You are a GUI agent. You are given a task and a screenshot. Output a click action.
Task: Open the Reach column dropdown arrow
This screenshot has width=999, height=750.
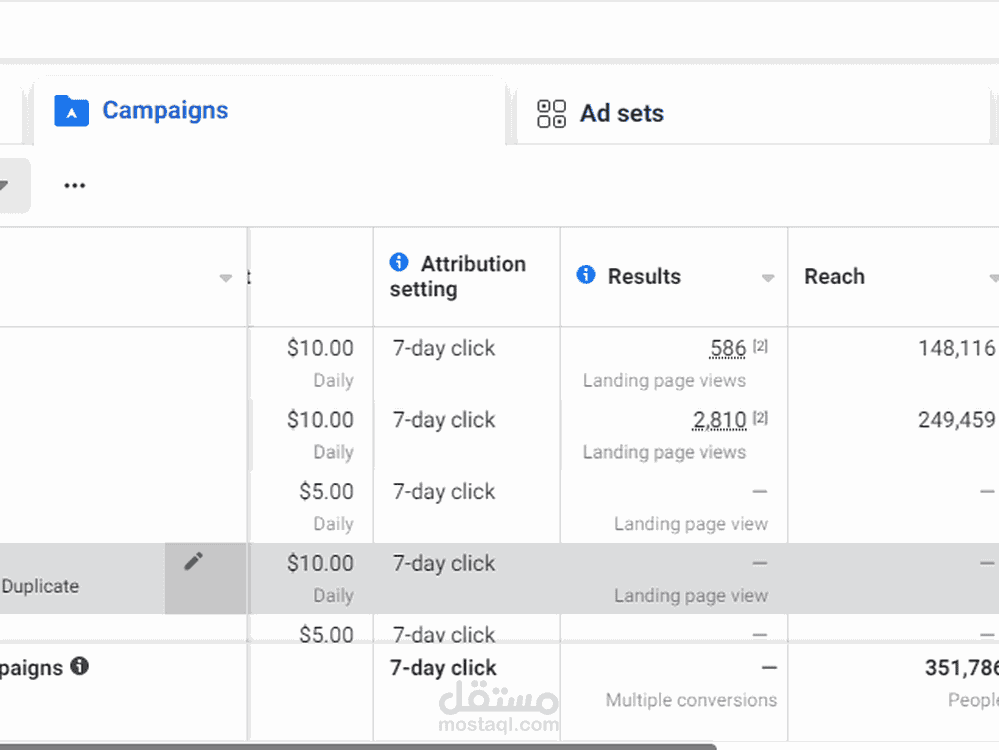click(x=993, y=279)
